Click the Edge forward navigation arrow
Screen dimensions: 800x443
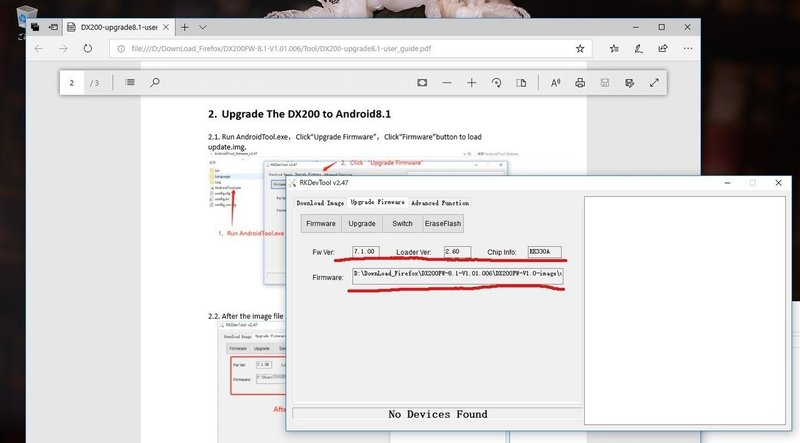[63, 48]
